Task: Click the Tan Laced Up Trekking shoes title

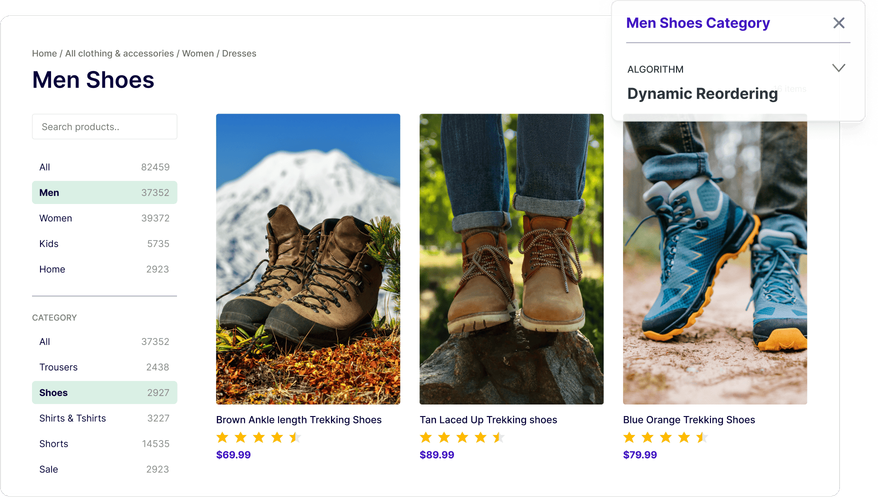Action: coord(488,420)
